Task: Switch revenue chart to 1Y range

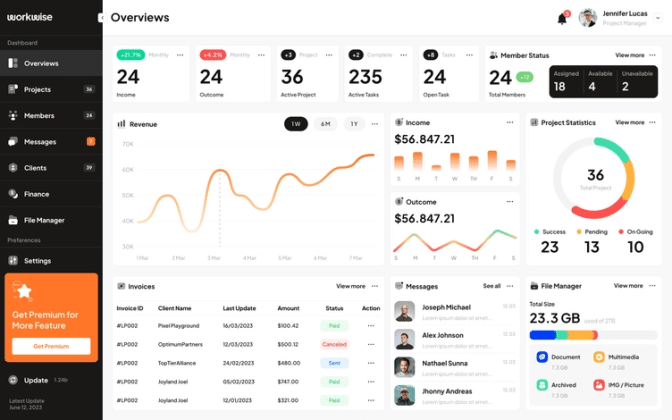Action: (354, 124)
